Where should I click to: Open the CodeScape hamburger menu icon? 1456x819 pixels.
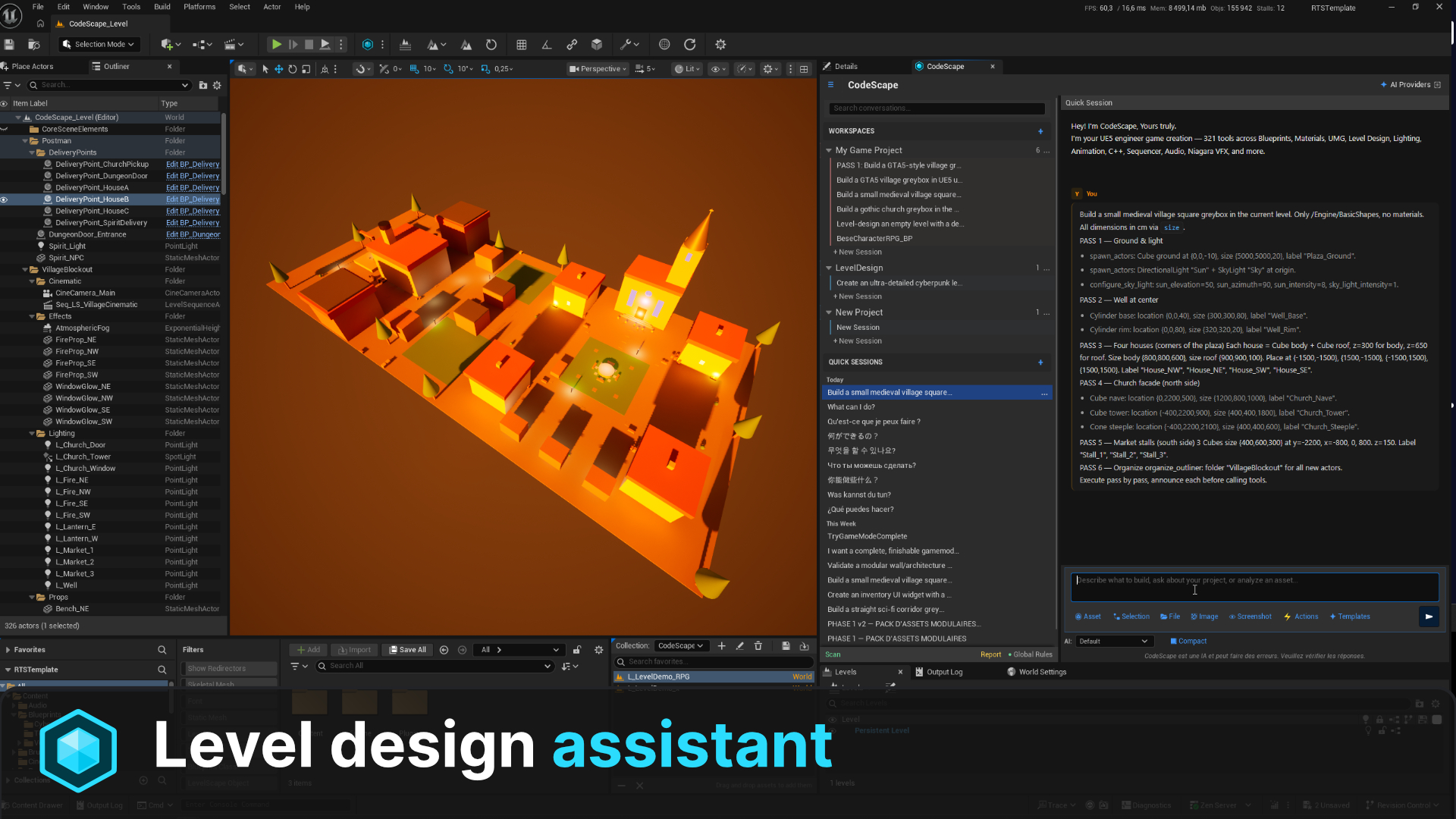pyautogui.click(x=830, y=85)
